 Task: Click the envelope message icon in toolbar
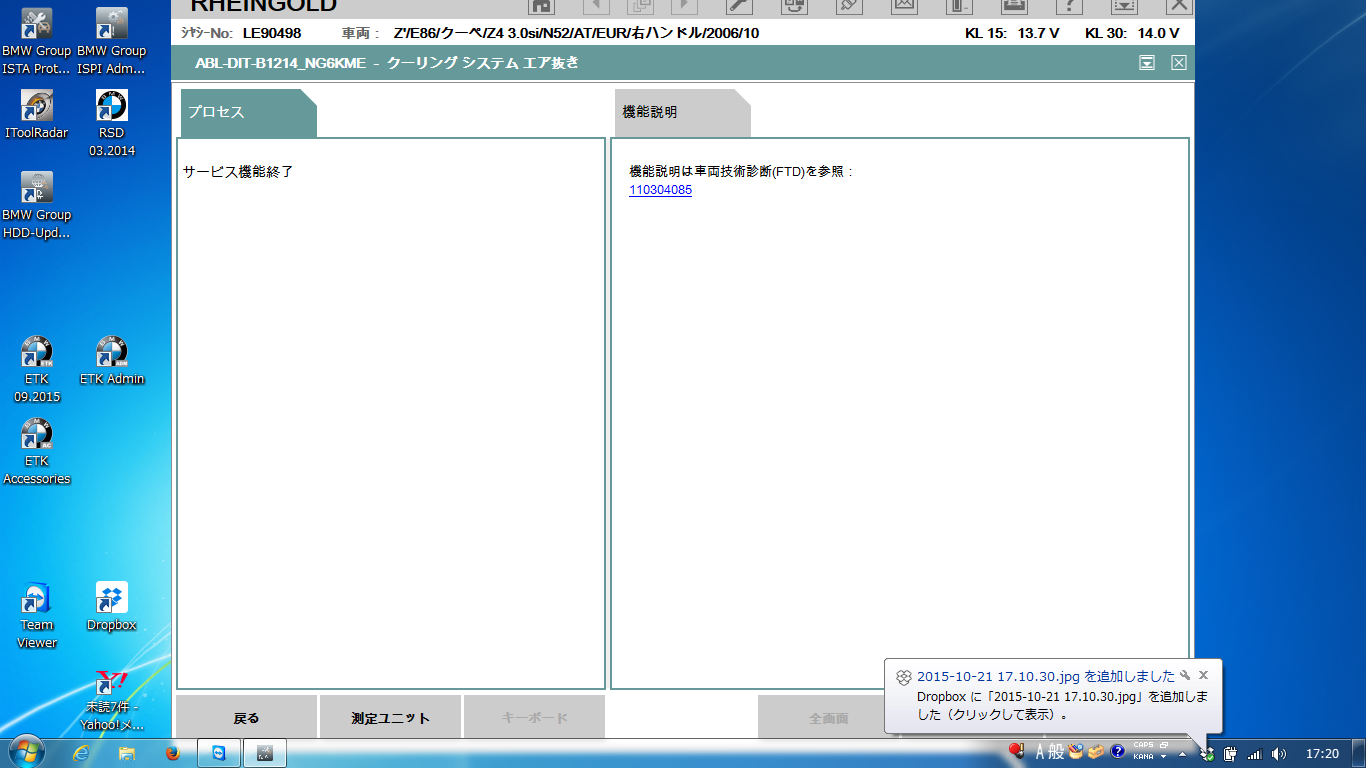904,6
